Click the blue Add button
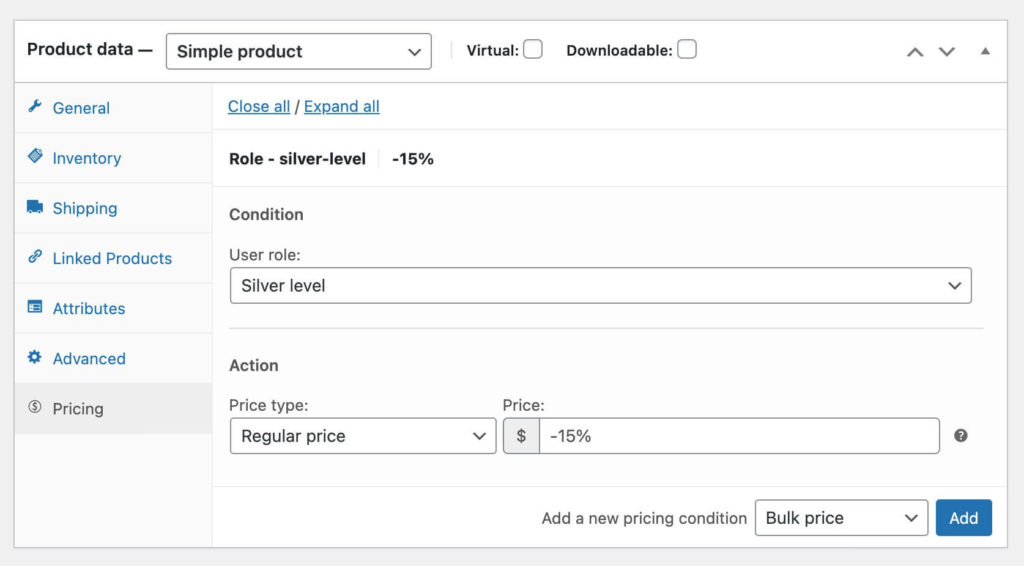Image resolution: width=1024 pixels, height=566 pixels. [963, 518]
